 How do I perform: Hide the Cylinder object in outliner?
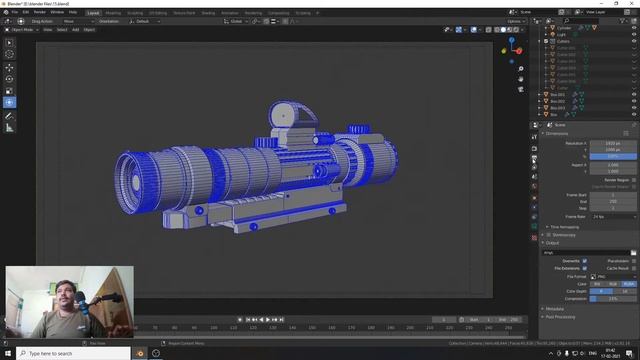point(634,28)
